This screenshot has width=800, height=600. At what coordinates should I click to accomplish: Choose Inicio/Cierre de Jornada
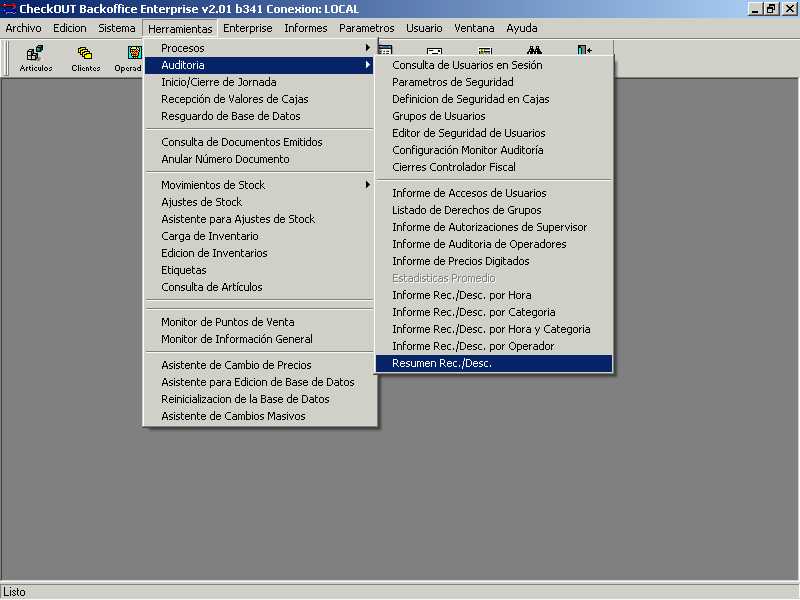pyautogui.click(x=259, y=82)
